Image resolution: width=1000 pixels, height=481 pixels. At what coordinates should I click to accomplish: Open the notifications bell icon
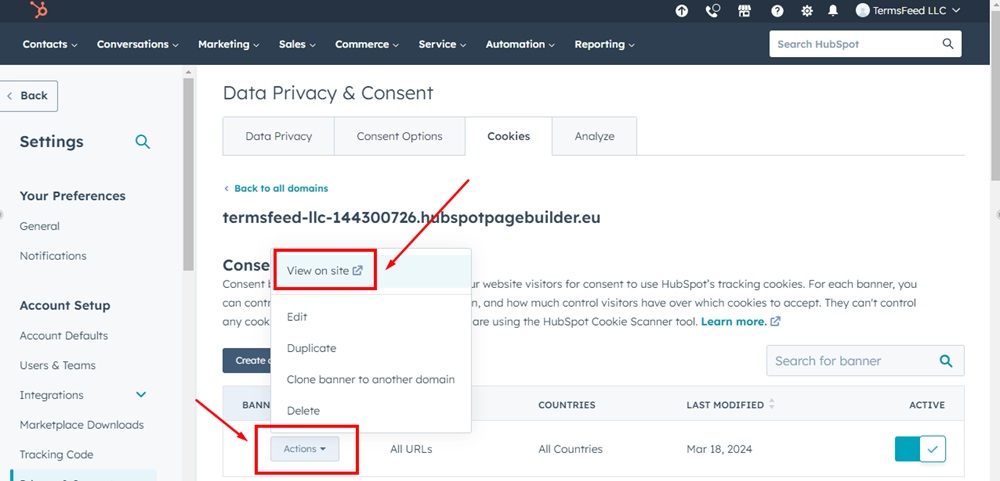point(833,11)
